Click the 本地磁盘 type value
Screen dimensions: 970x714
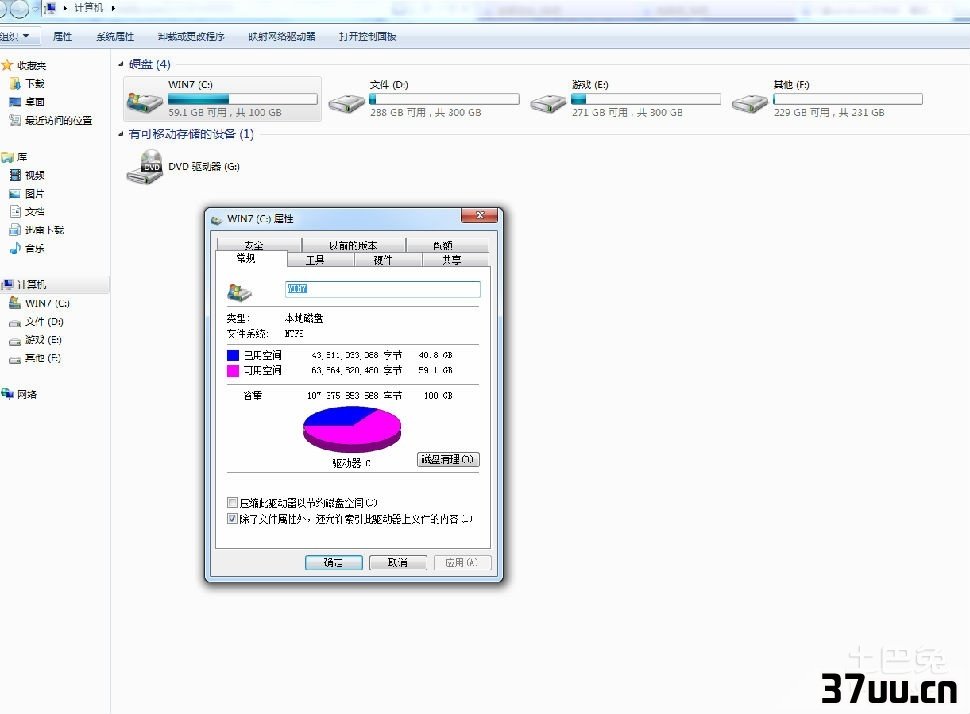(304, 318)
